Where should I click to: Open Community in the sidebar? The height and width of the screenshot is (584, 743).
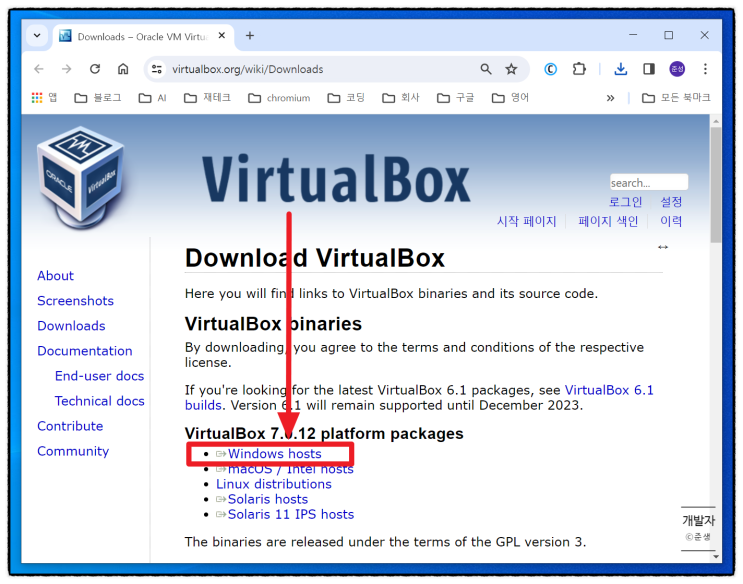[x=73, y=452]
